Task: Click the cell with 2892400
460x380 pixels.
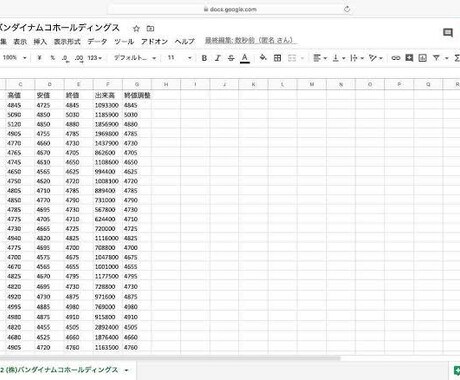Action: coord(108,327)
